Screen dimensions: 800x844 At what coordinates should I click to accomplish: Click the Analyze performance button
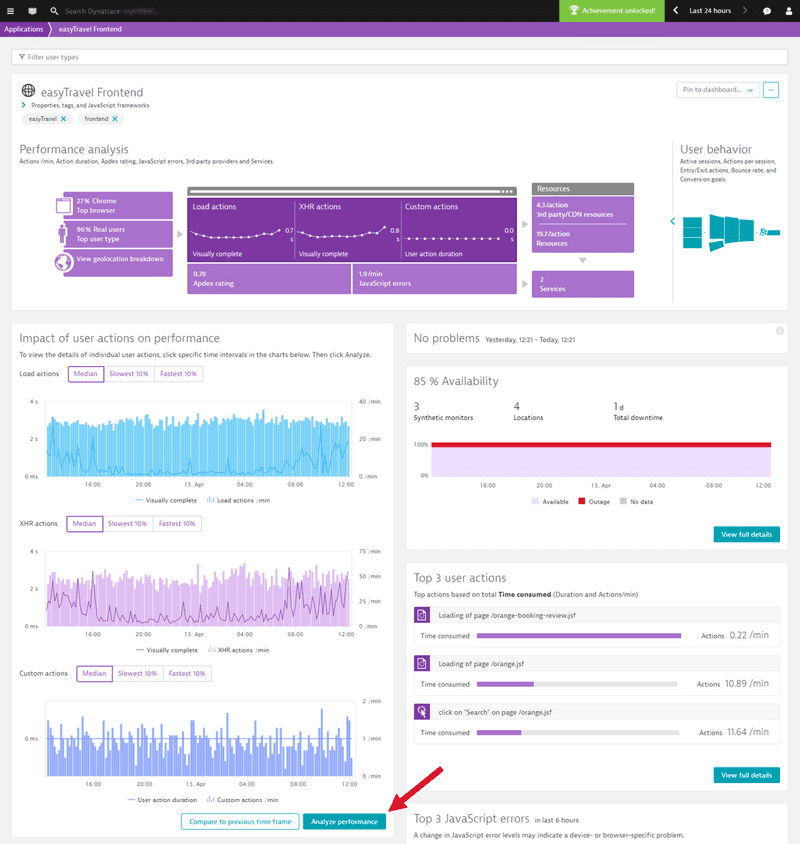click(x=344, y=820)
